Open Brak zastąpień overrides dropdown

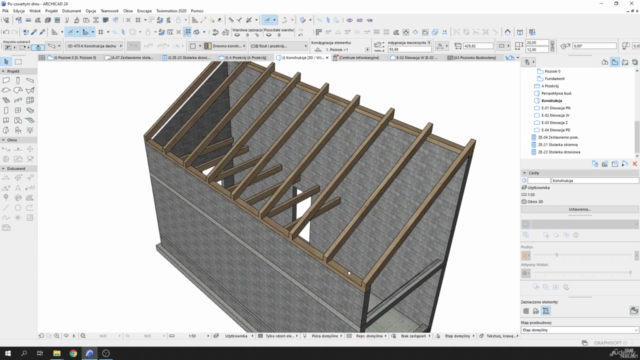coord(411,336)
